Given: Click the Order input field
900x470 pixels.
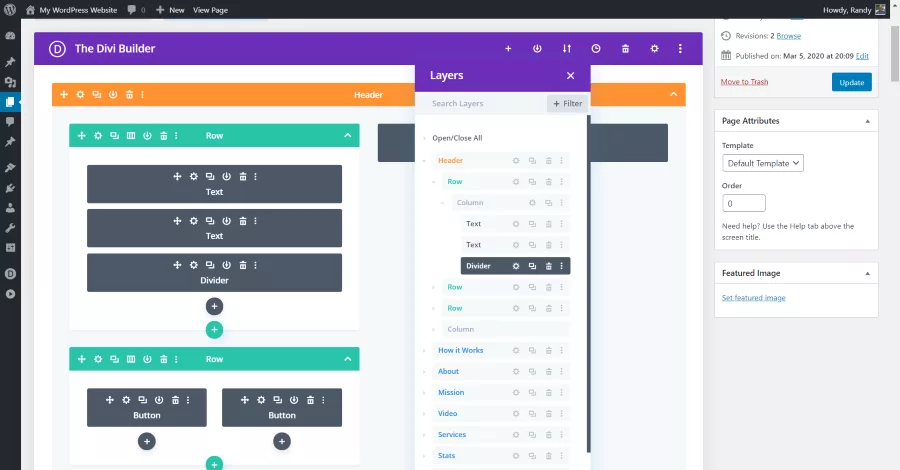Looking at the screenshot, I should click(744, 203).
